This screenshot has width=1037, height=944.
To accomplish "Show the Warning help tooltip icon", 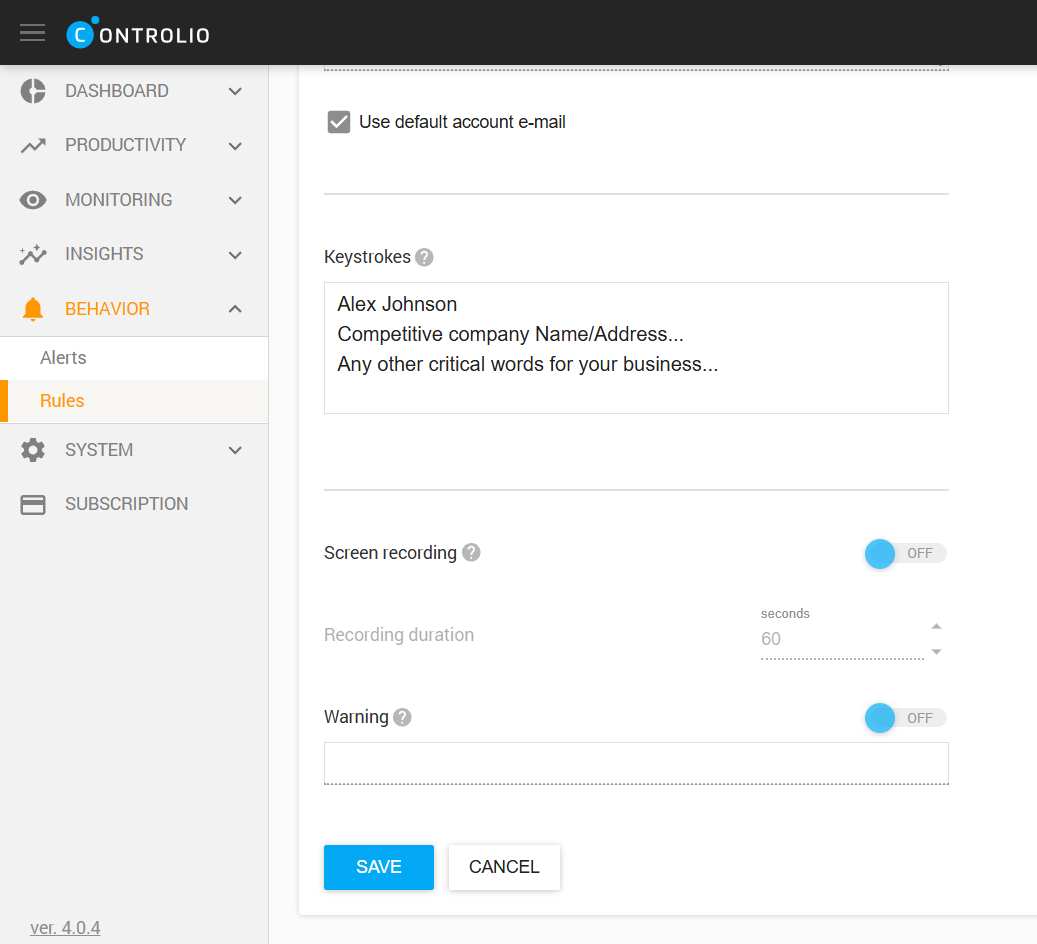I will click(402, 717).
